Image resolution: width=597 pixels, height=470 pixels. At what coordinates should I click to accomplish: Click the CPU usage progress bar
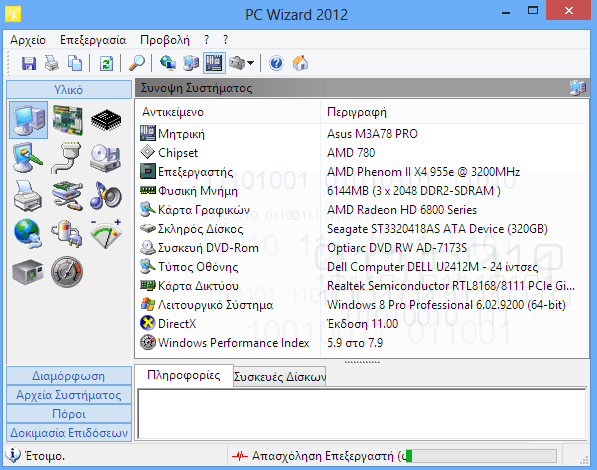[481, 456]
